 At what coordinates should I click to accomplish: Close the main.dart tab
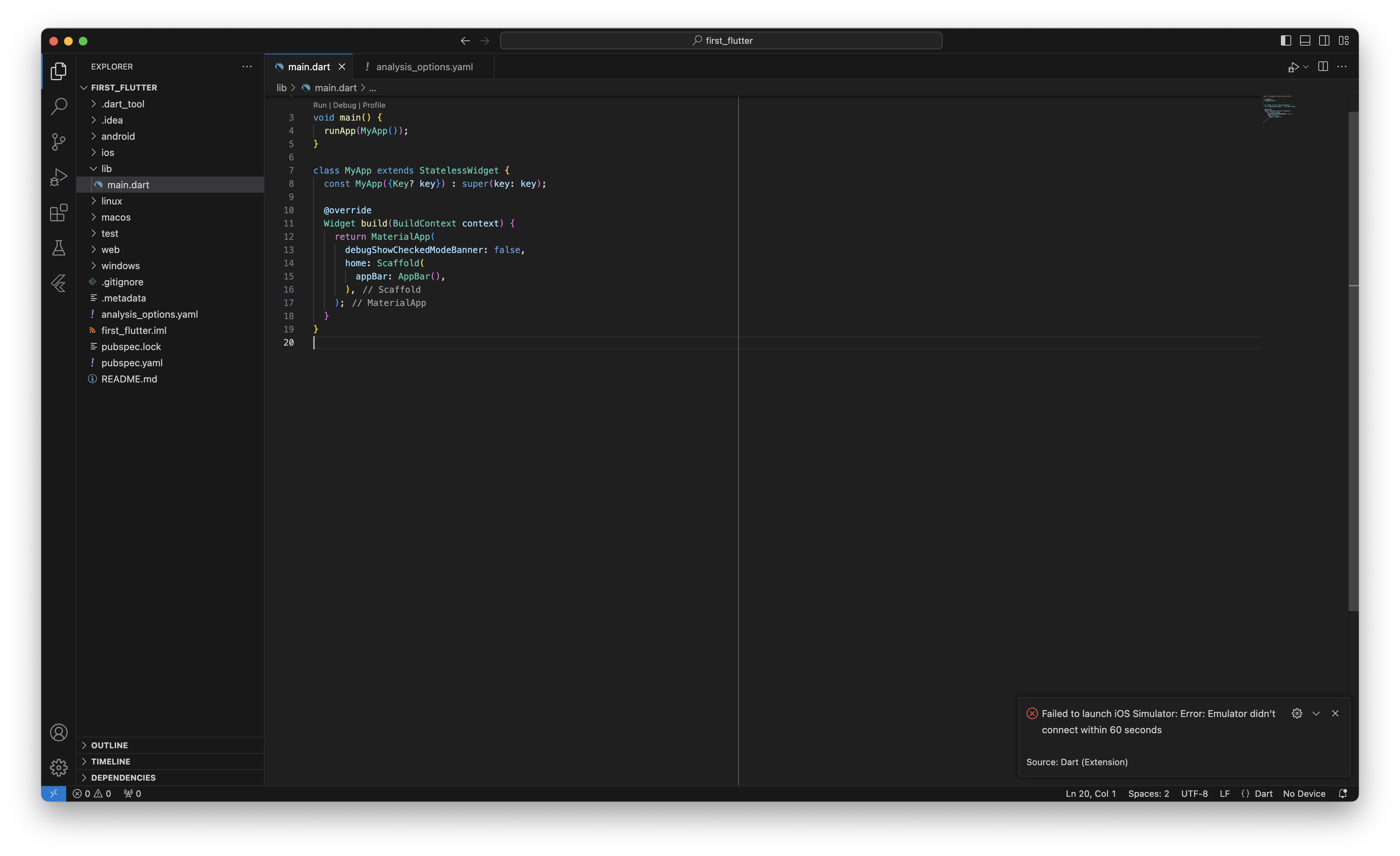coord(342,67)
